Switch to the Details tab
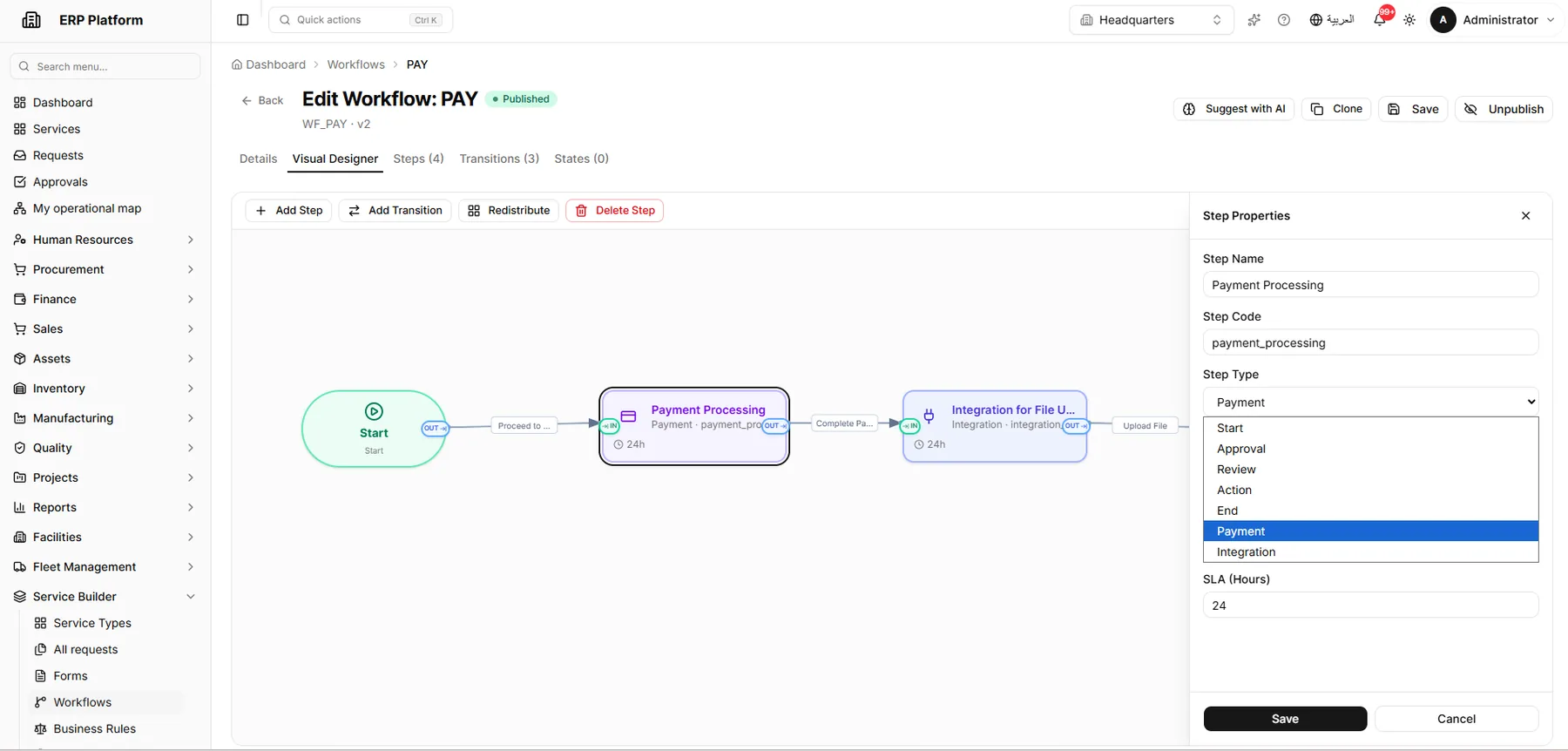Viewport: 1568px width, 751px height. point(258,159)
